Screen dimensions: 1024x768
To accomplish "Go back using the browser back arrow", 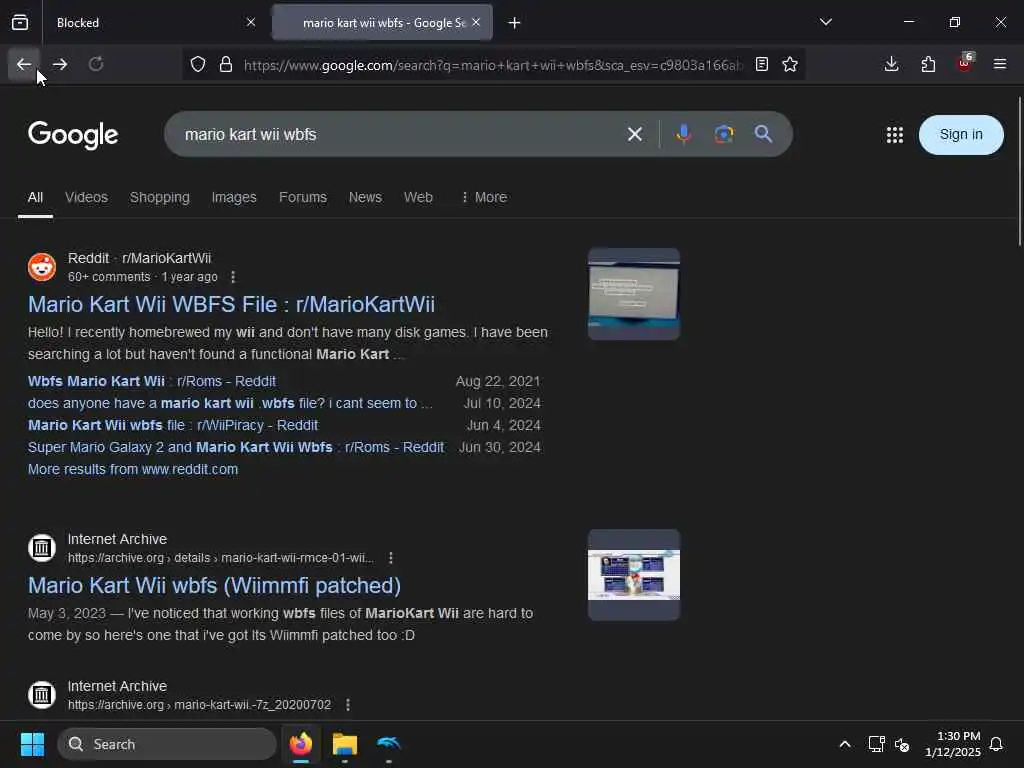I will click(x=24, y=64).
